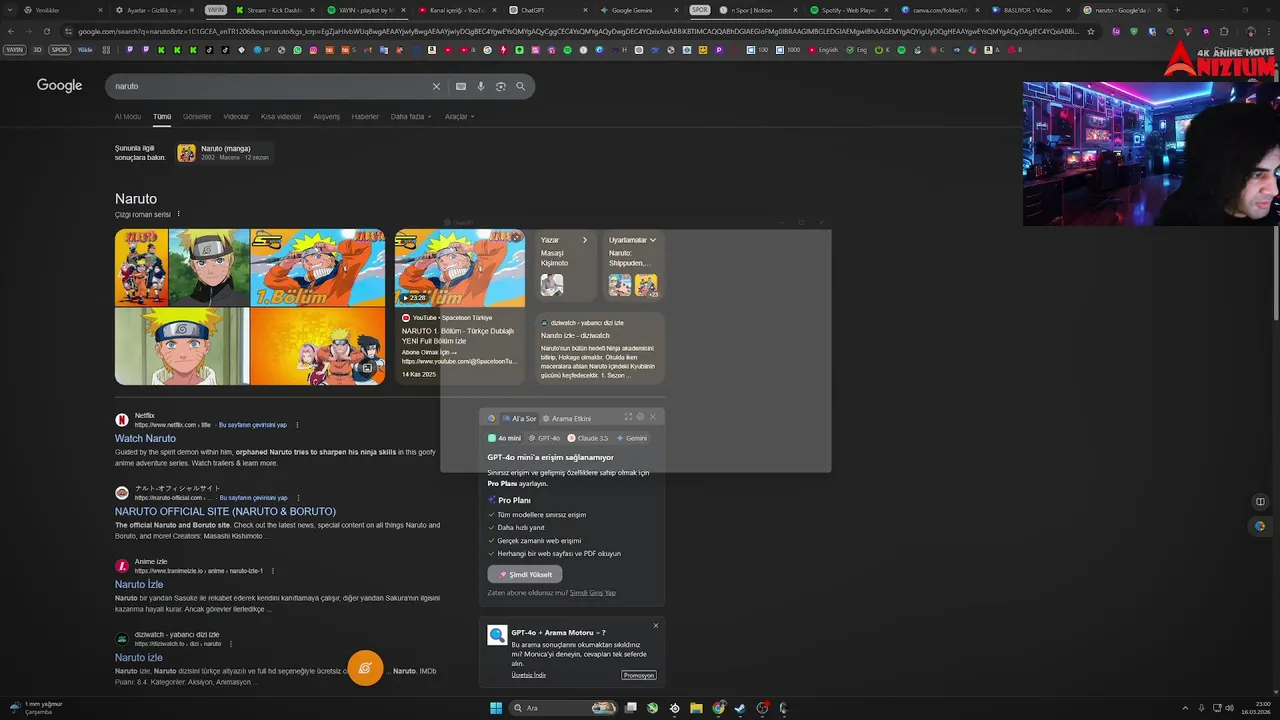1280x720 pixels.
Task: Bookmark this page with star icon
Action: [x=1090, y=31]
